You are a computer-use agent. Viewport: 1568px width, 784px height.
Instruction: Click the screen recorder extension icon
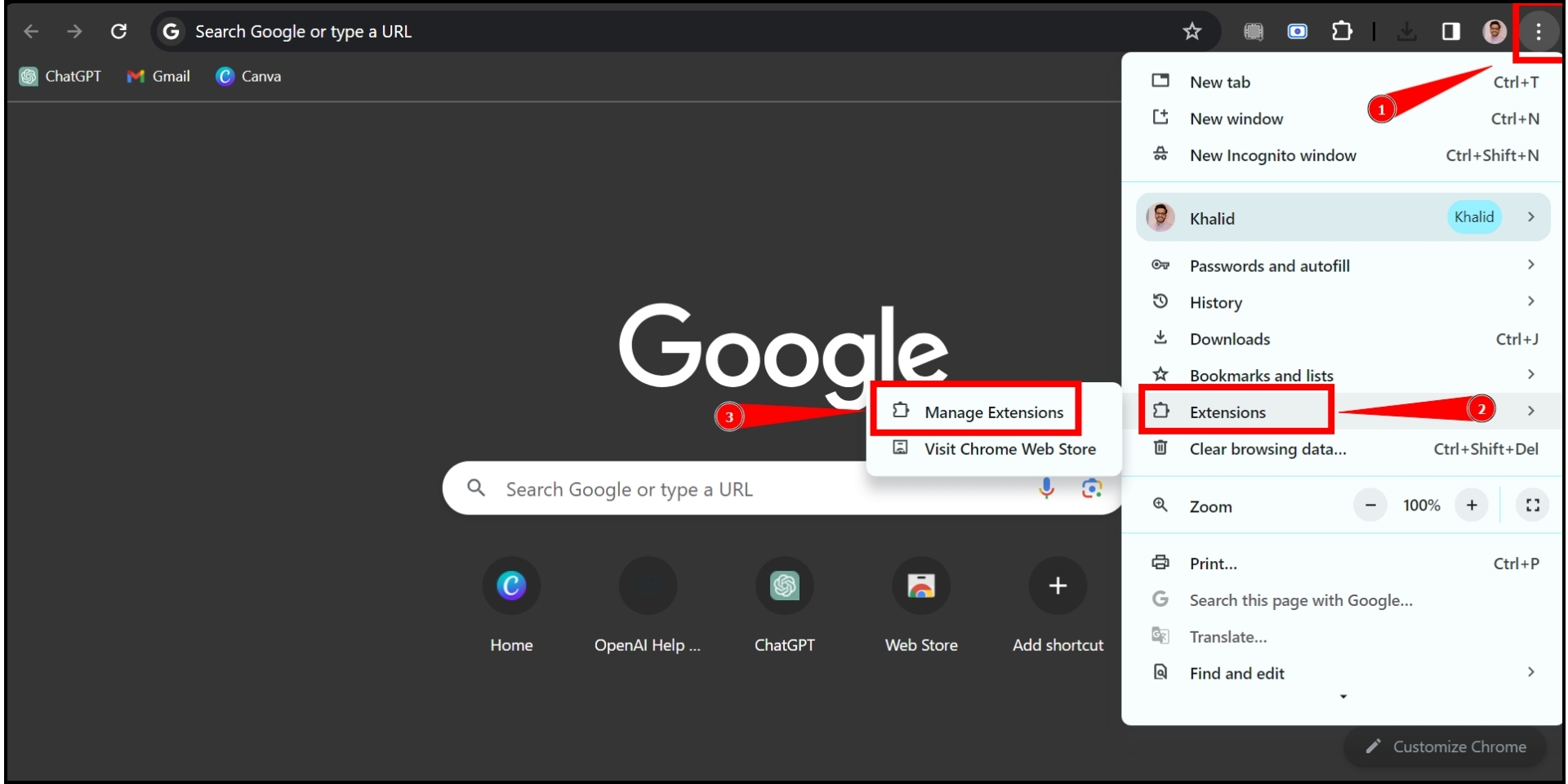pyautogui.click(x=1298, y=31)
